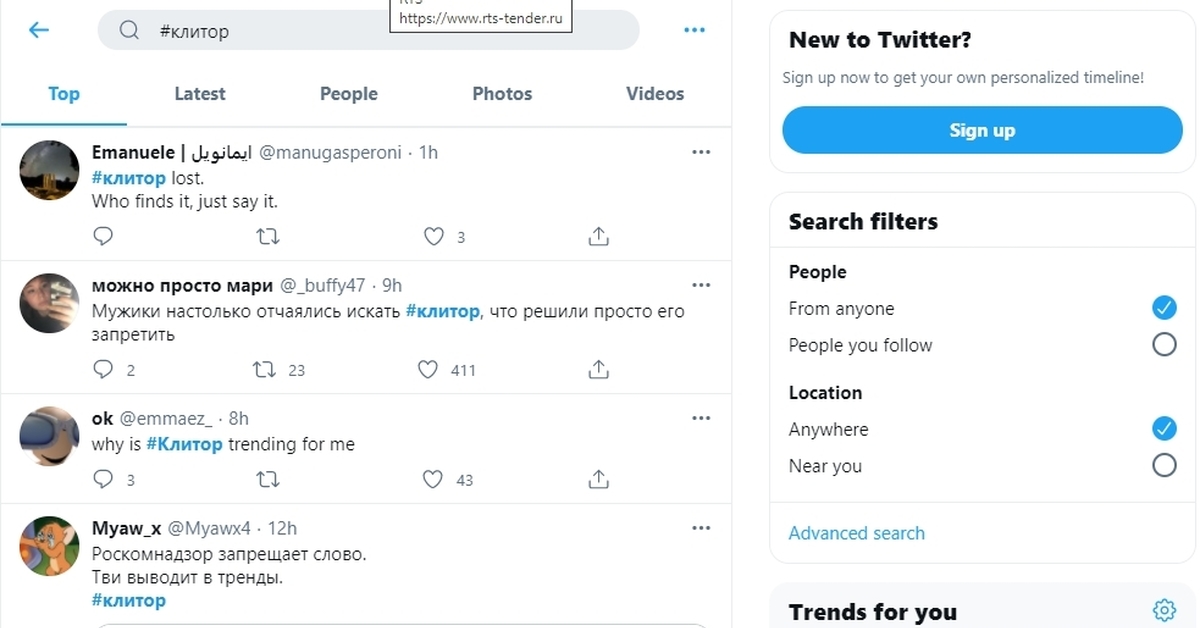
Task: Share Emanuele's tweet
Action: tap(598, 237)
